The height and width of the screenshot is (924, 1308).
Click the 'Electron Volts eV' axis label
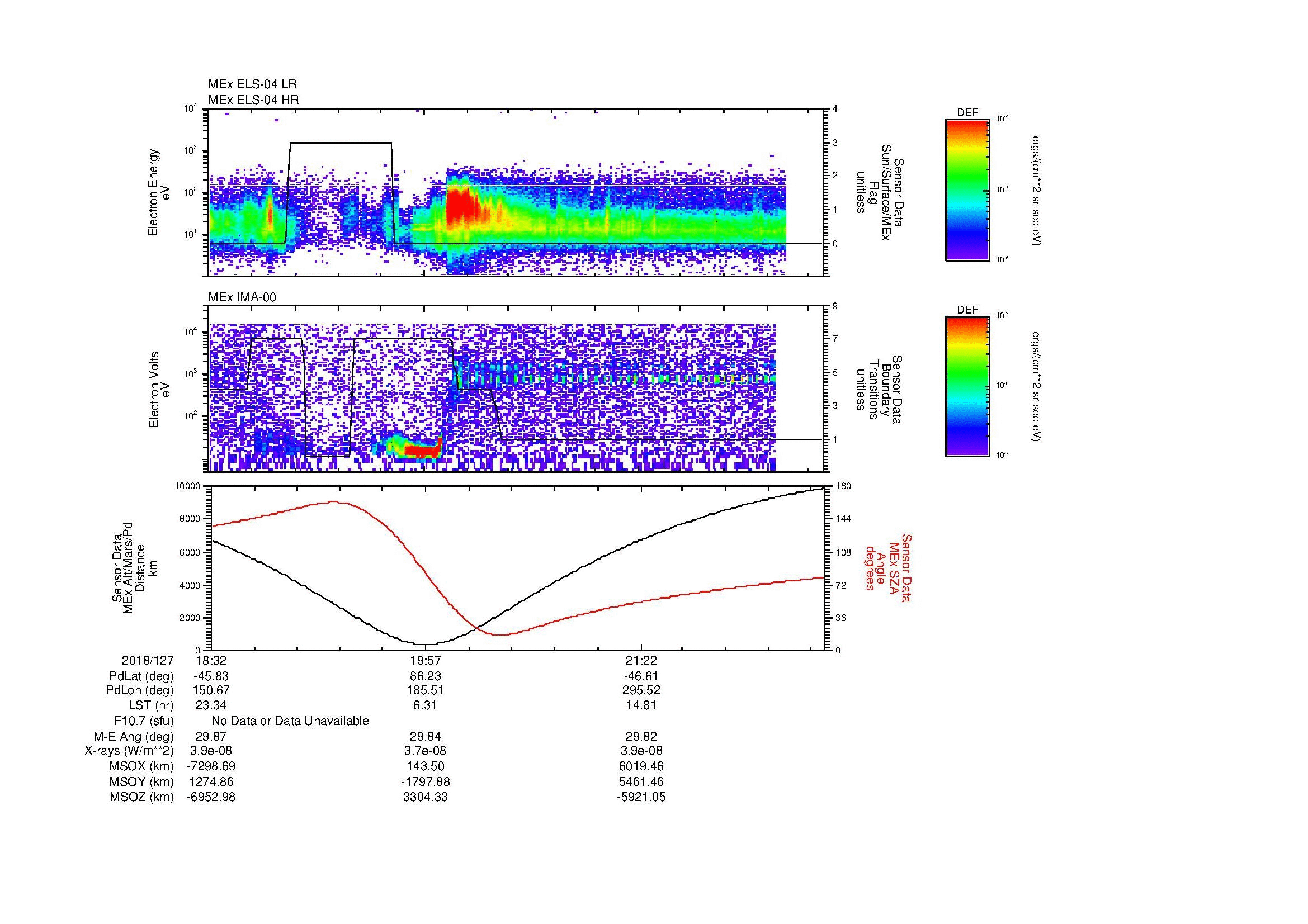coord(159,390)
